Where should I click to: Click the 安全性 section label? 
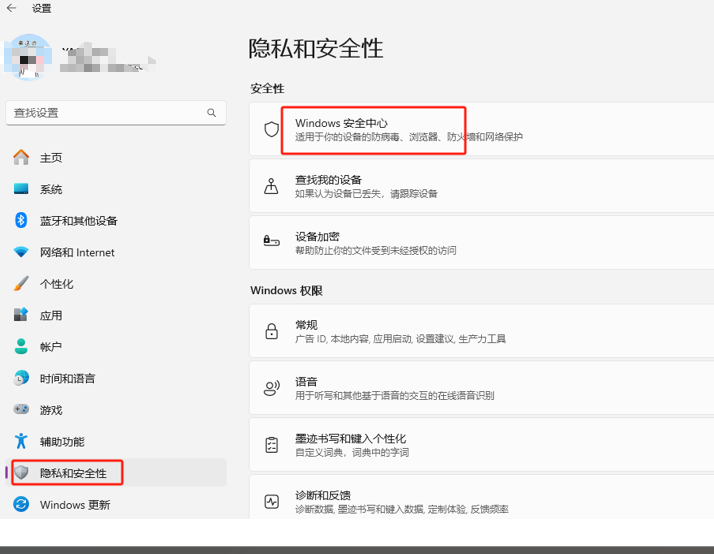tap(267, 88)
